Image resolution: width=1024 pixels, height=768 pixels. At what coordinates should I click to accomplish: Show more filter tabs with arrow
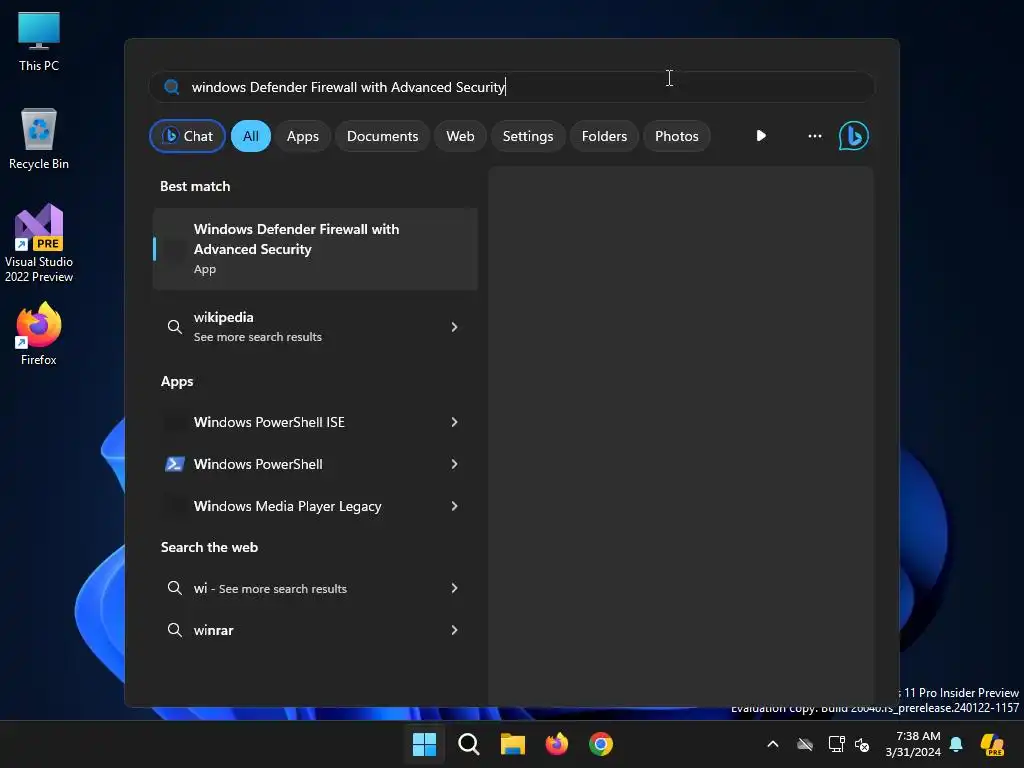tap(761, 136)
